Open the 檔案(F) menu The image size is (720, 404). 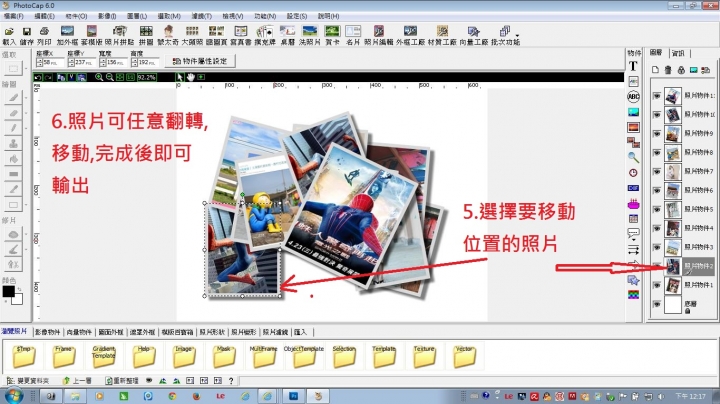tap(13, 16)
